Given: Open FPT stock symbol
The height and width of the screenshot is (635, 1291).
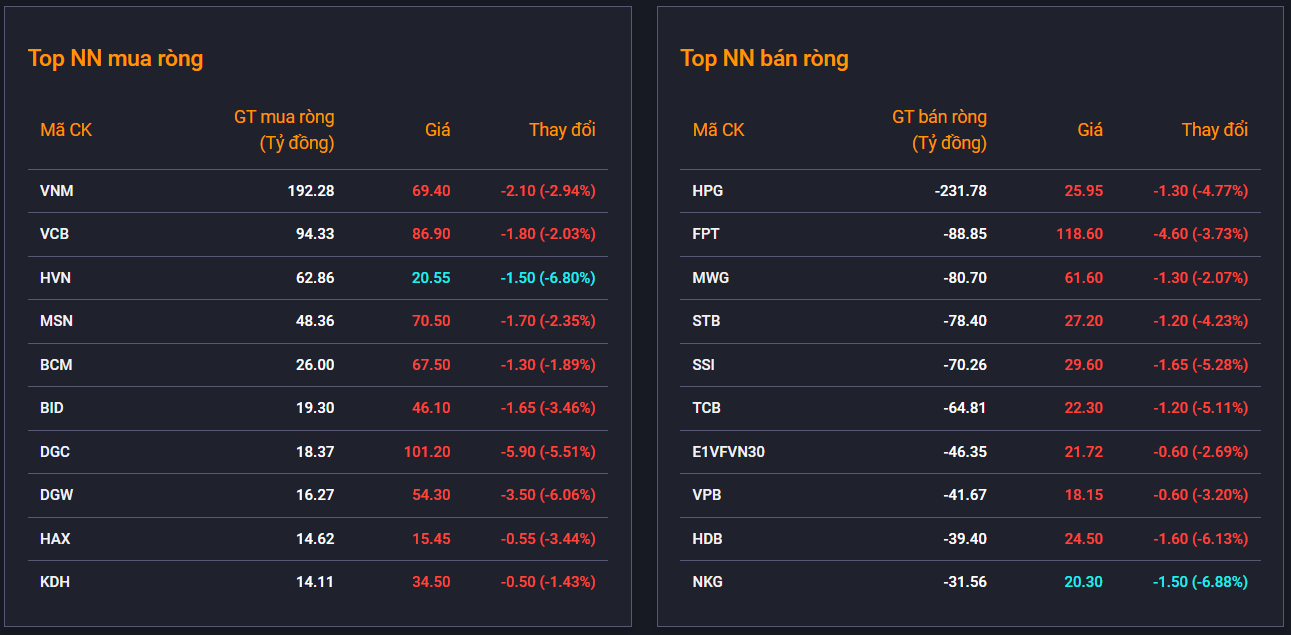Looking at the screenshot, I should click(706, 234).
